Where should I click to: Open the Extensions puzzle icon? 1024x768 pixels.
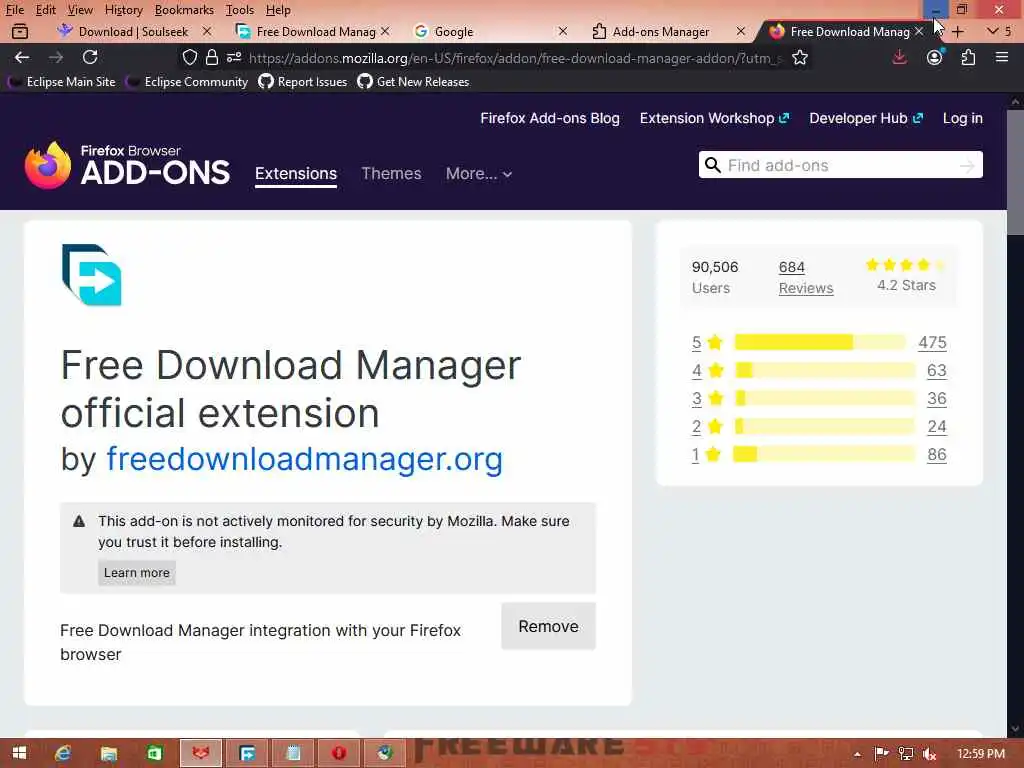(x=968, y=57)
